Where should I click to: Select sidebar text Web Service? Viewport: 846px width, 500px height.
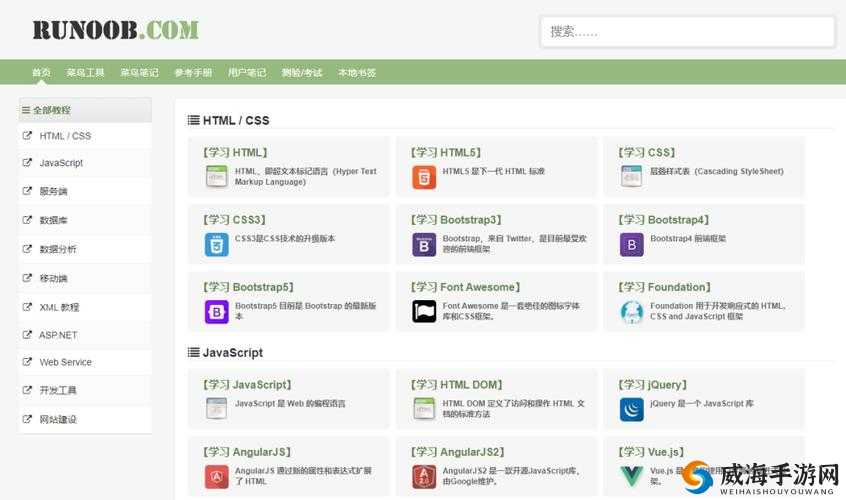65,362
